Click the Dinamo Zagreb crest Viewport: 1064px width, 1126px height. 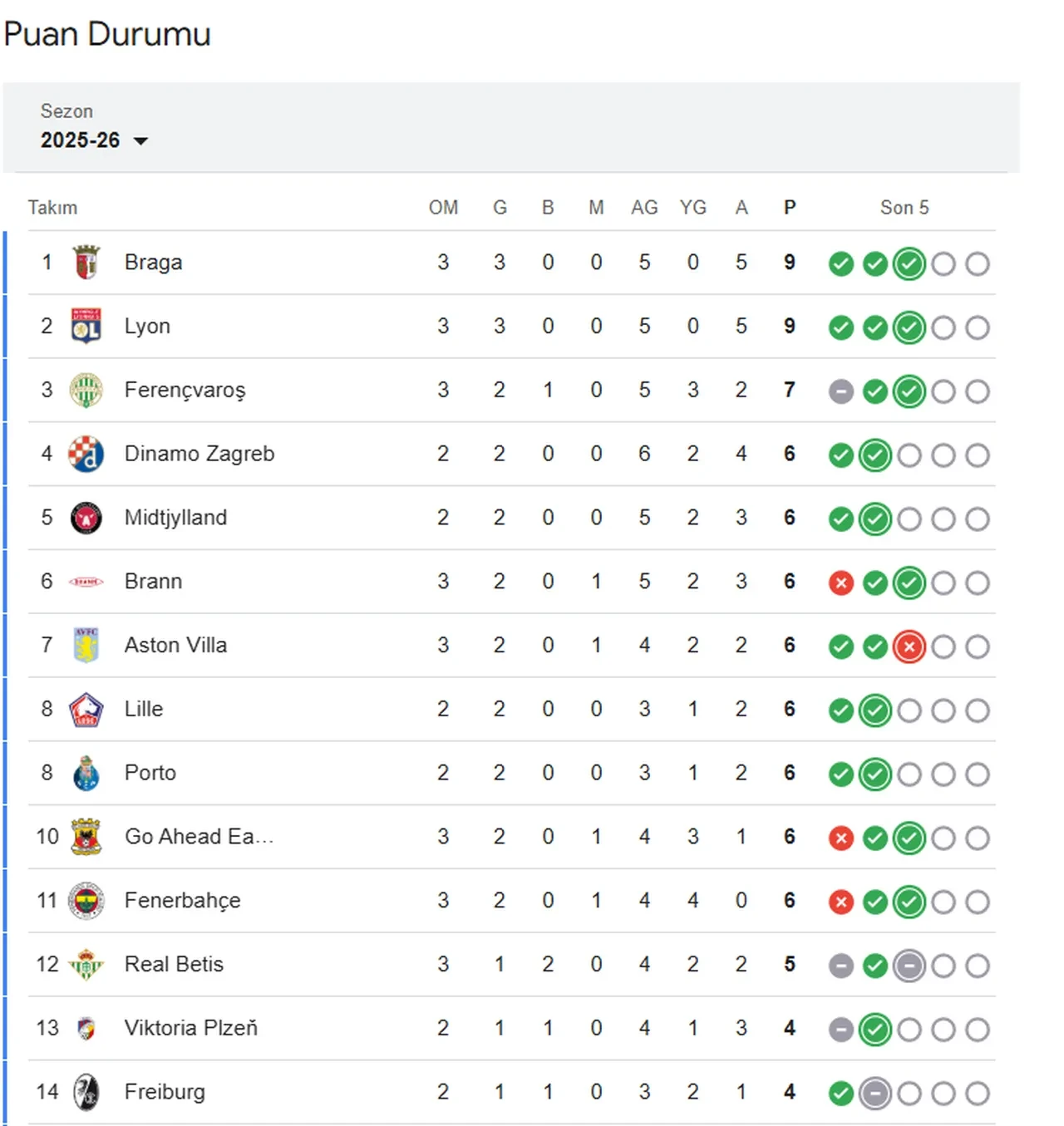coord(86,455)
